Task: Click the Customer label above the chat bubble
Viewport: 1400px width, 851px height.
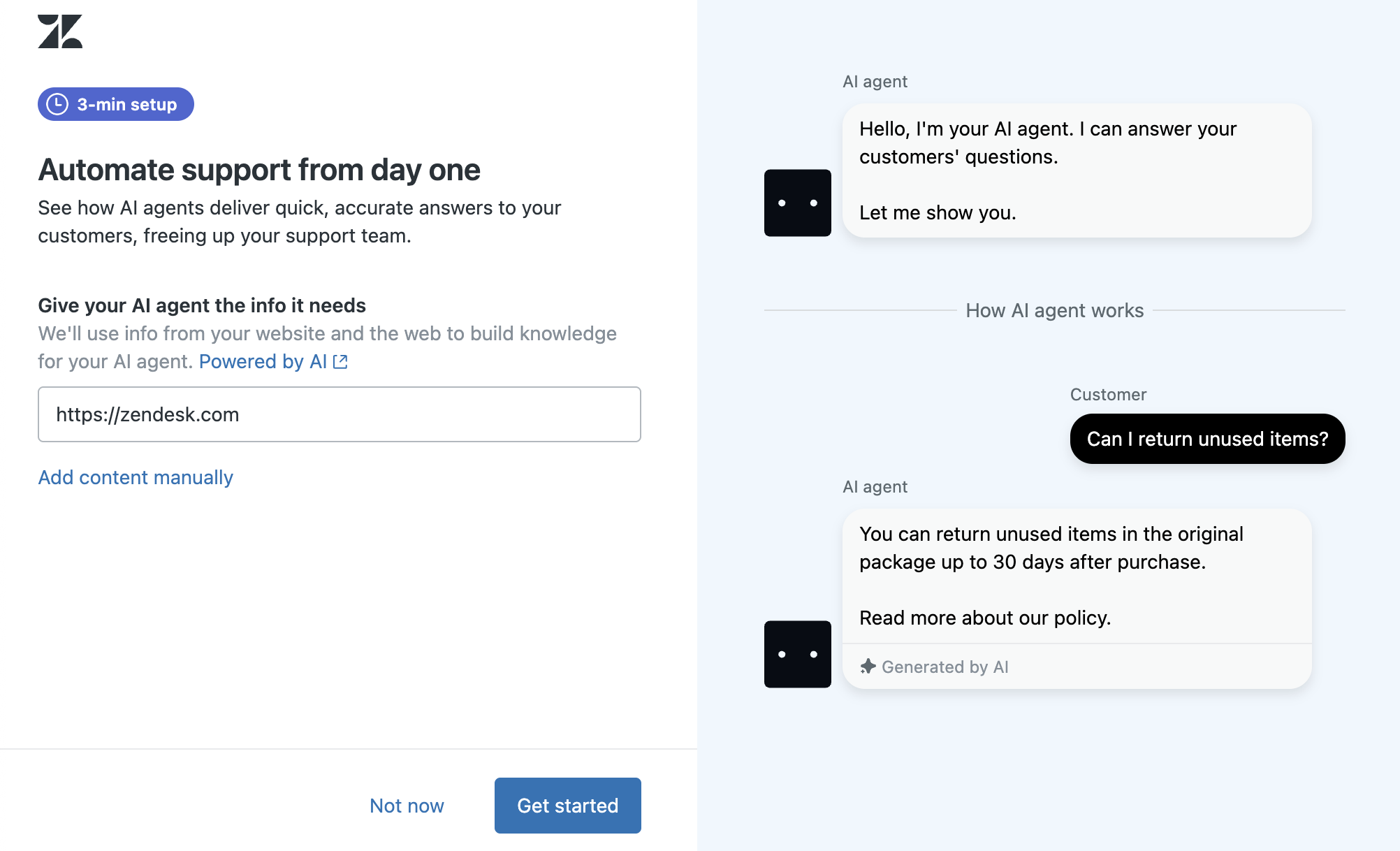Action: point(1108,395)
